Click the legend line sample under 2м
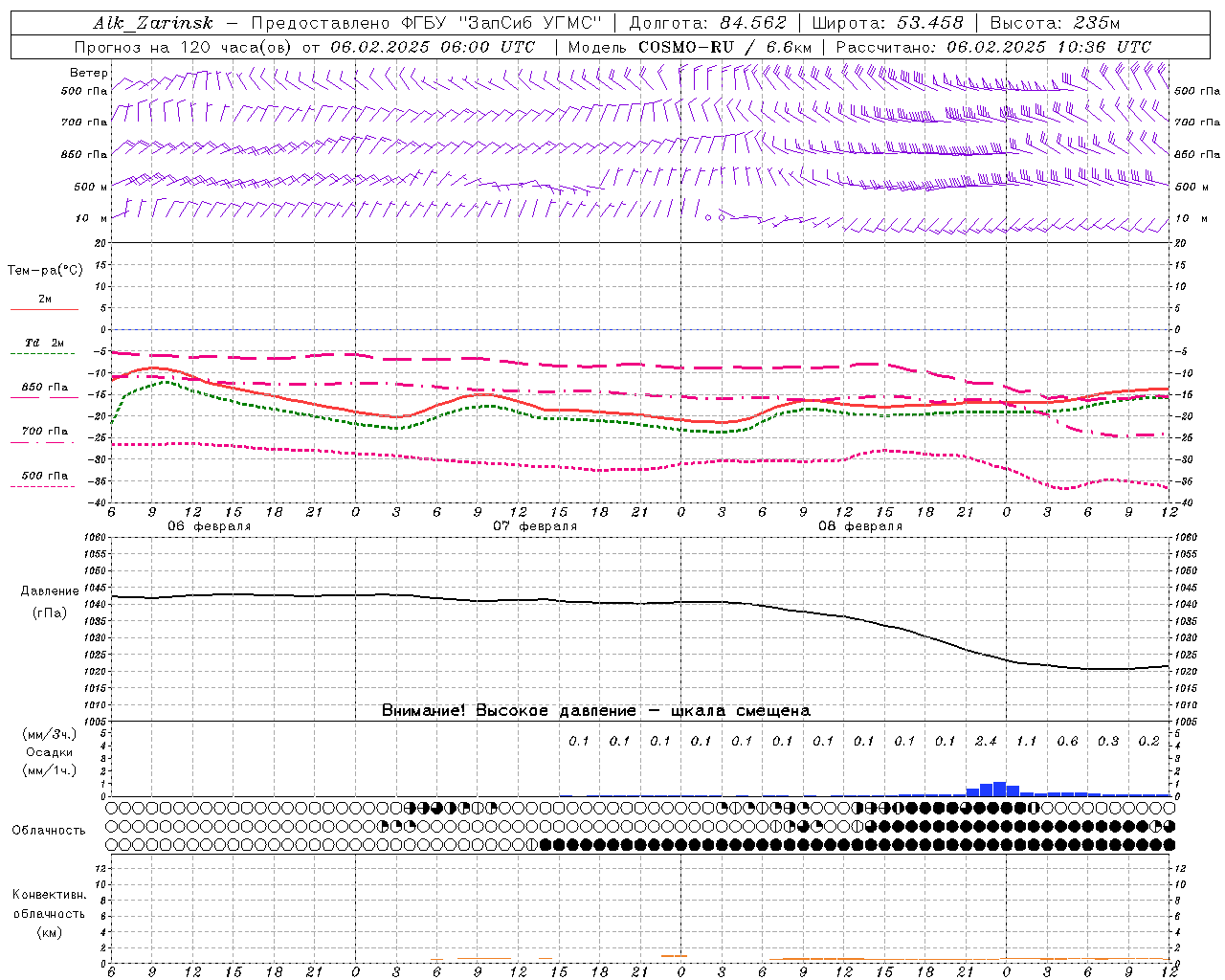The height and width of the screenshot is (980, 1225). pos(44,310)
